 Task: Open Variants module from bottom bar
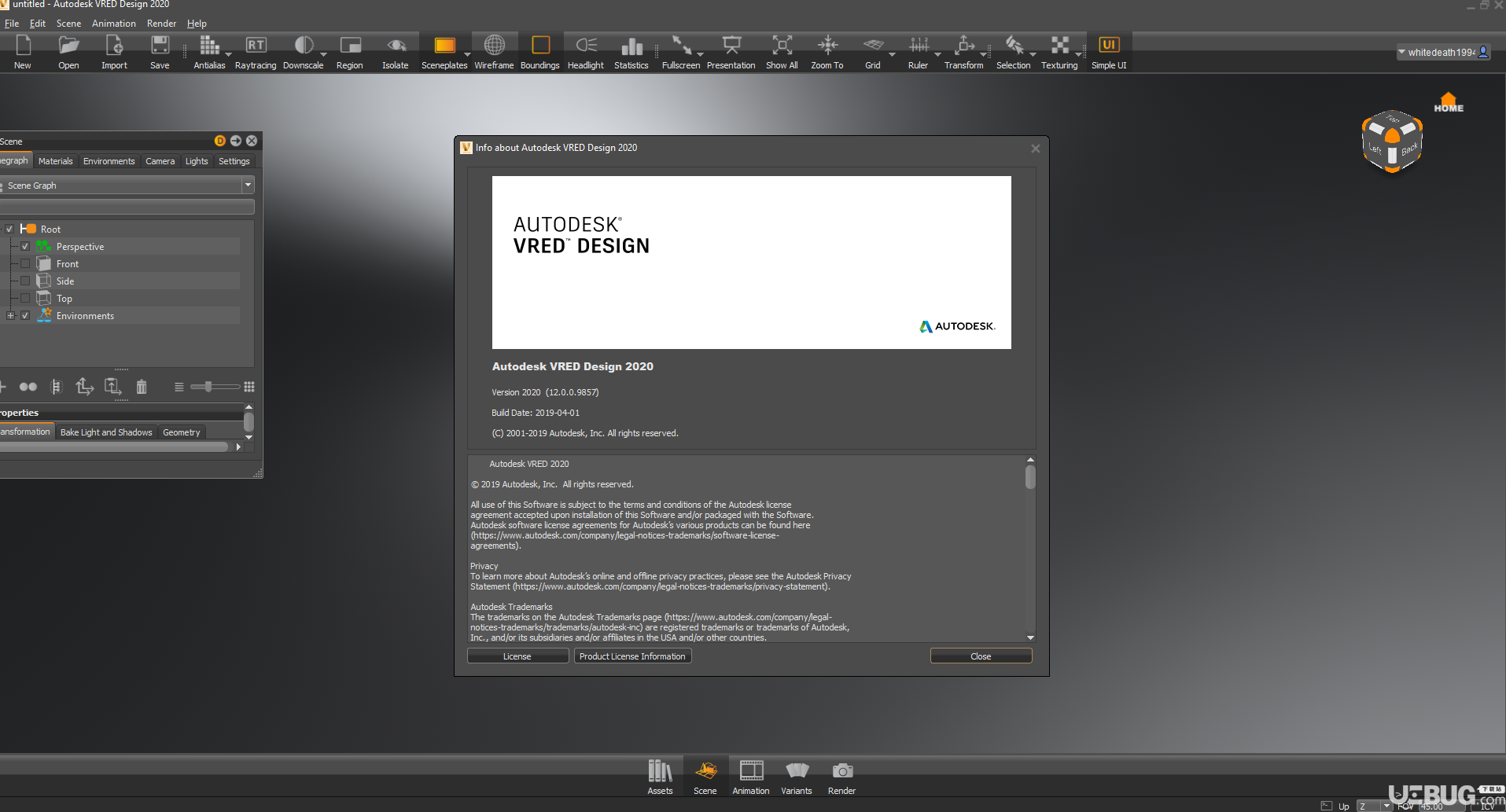click(x=797, y=777)
